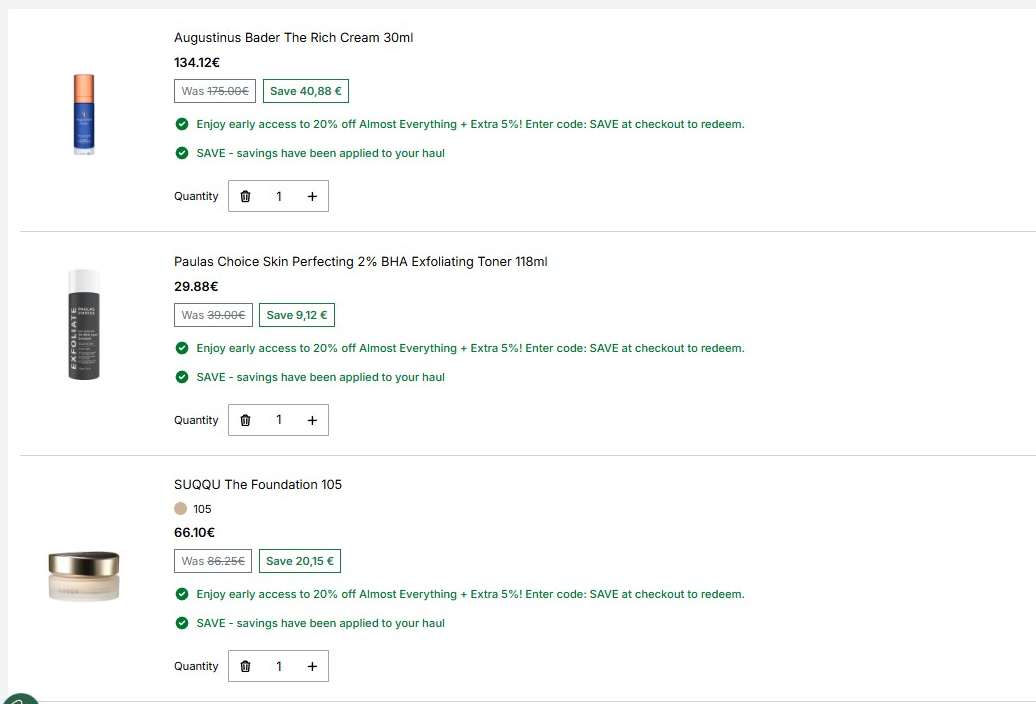Delete Paulas Choice BHA Toner via trash icon
This screenshot has height=704, width=1036.
245,420
